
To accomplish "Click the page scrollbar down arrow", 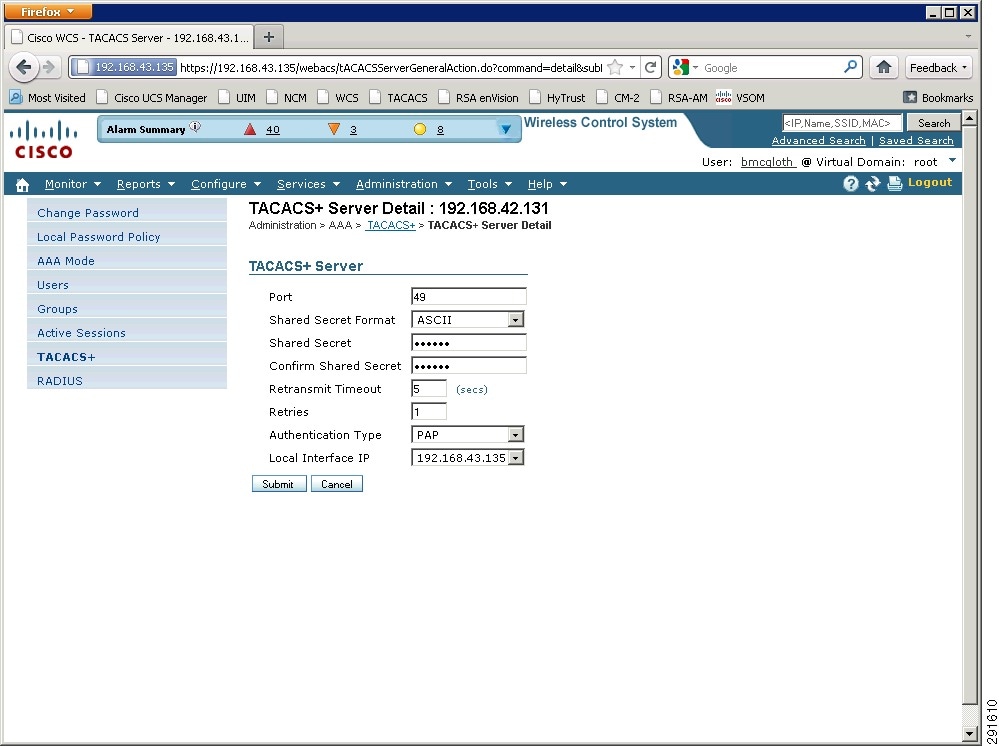I will [969, 734].
